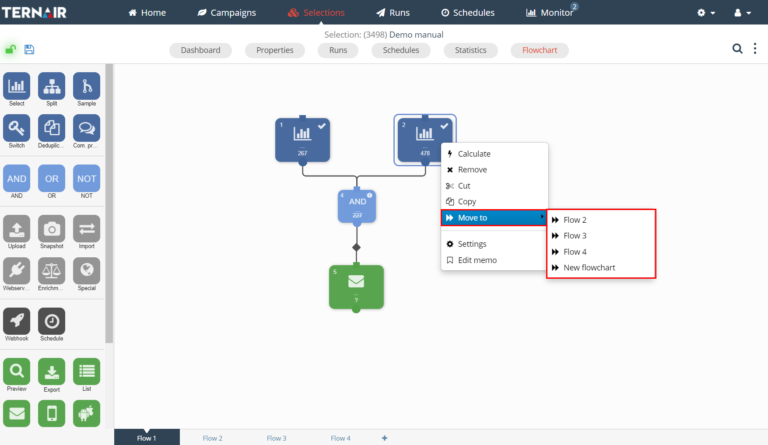Viewport: 768px width, 445px height.
Task: Select the AND block on canvas
Action: (357, 206)
